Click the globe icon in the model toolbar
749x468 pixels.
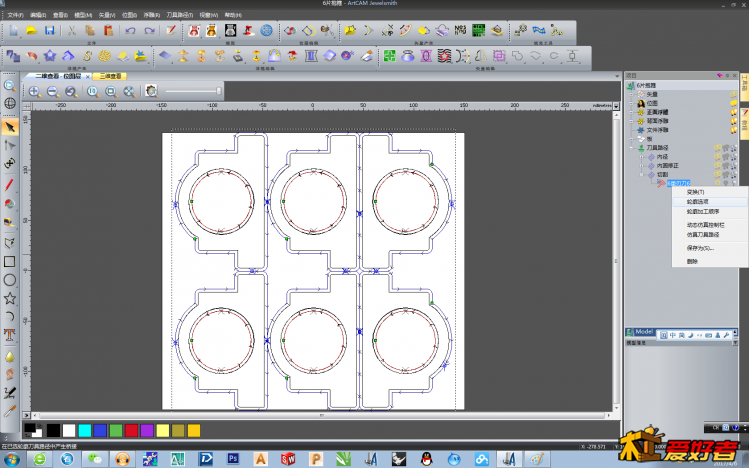click(x=267, y=31)
